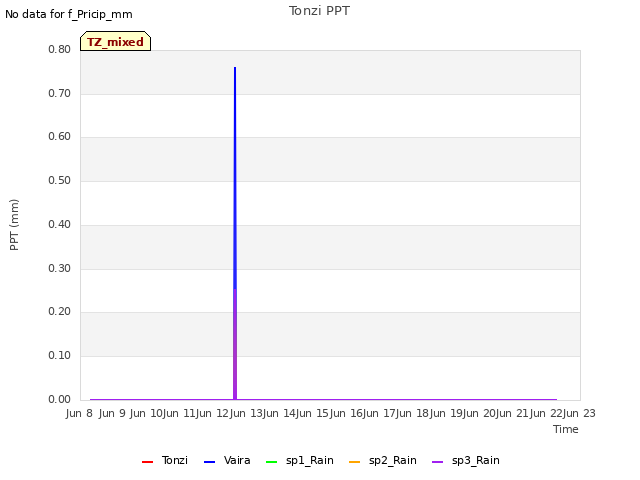This screenshot has height=480, width=640.
Task: Click the Jun 23 x-axis tick label
Action: 579,413
